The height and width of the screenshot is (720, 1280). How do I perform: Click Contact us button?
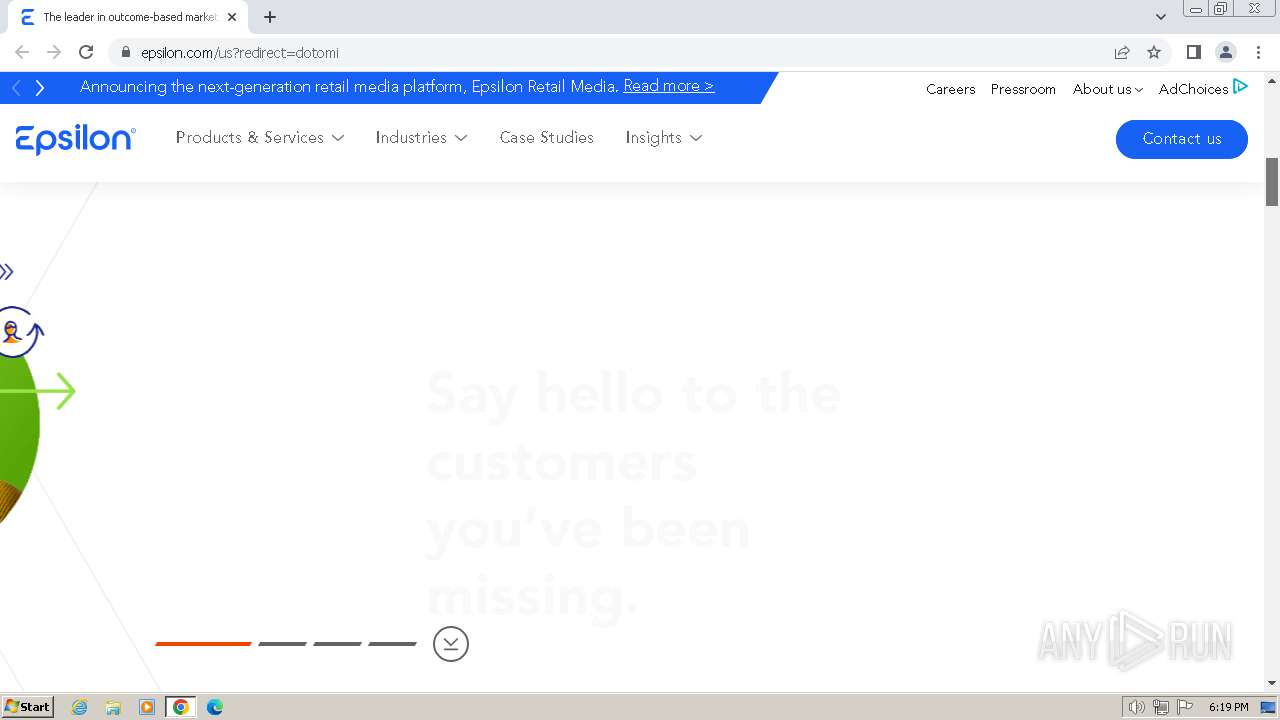pos(1182,139)
